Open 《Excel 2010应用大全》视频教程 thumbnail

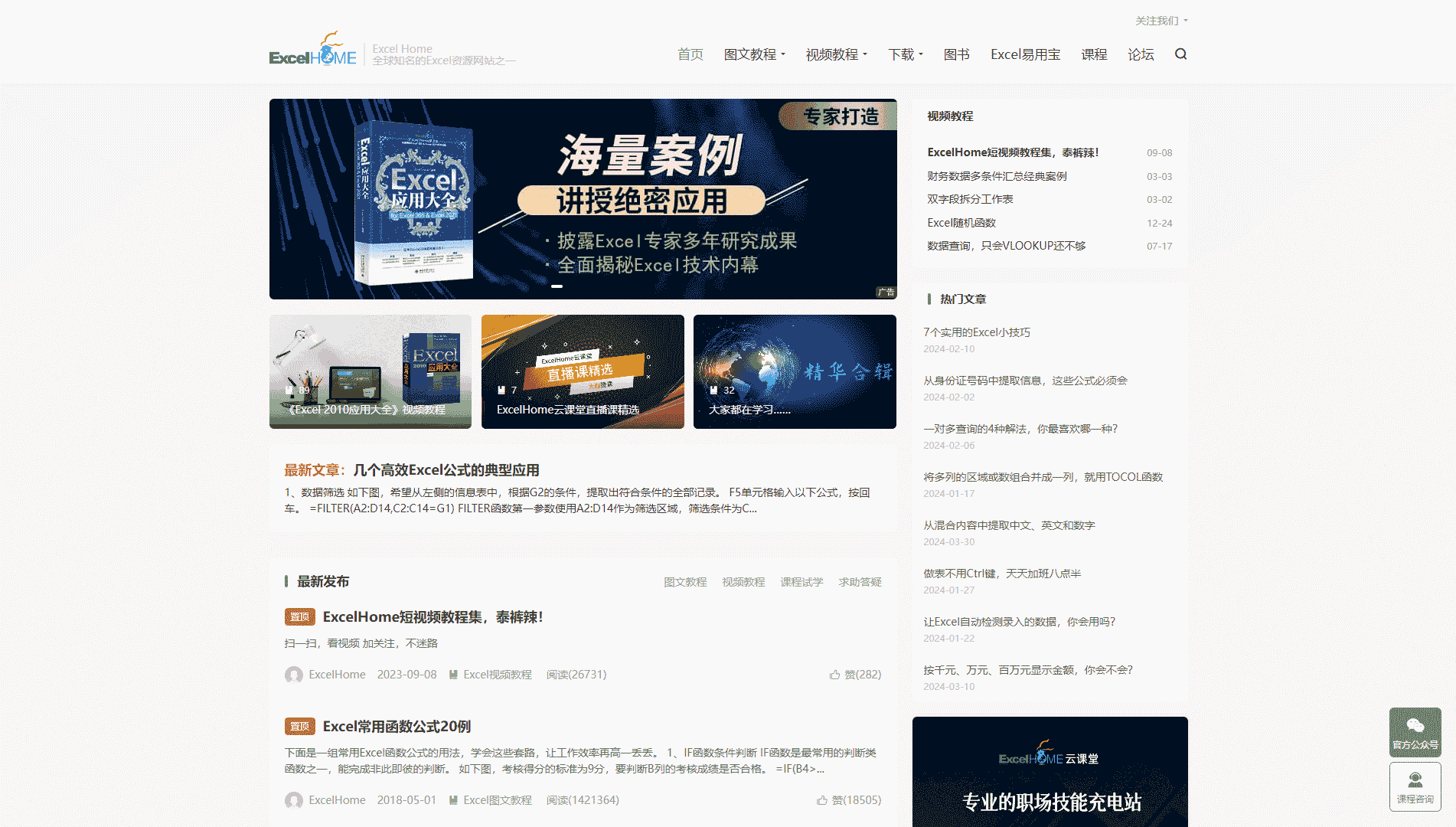371,371
